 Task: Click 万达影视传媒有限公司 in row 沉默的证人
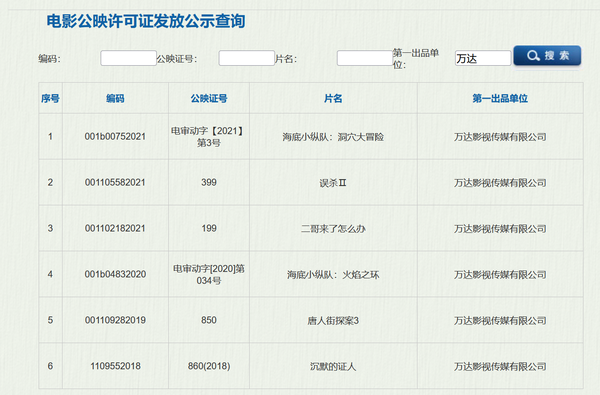point(500,367)
